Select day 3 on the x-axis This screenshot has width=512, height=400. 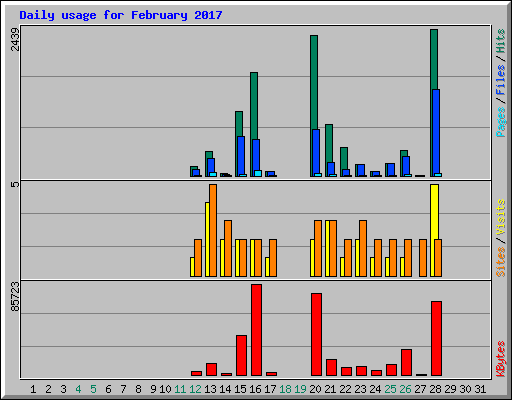coord(63,389)
